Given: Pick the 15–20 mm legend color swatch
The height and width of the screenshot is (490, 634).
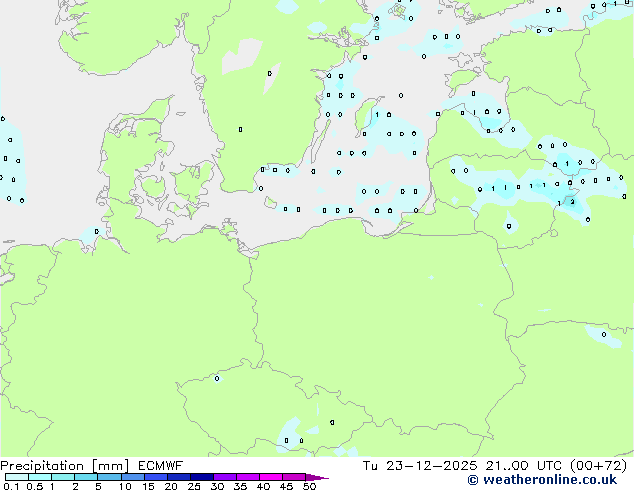Looking at the screenshot, I should coord(156,477).
